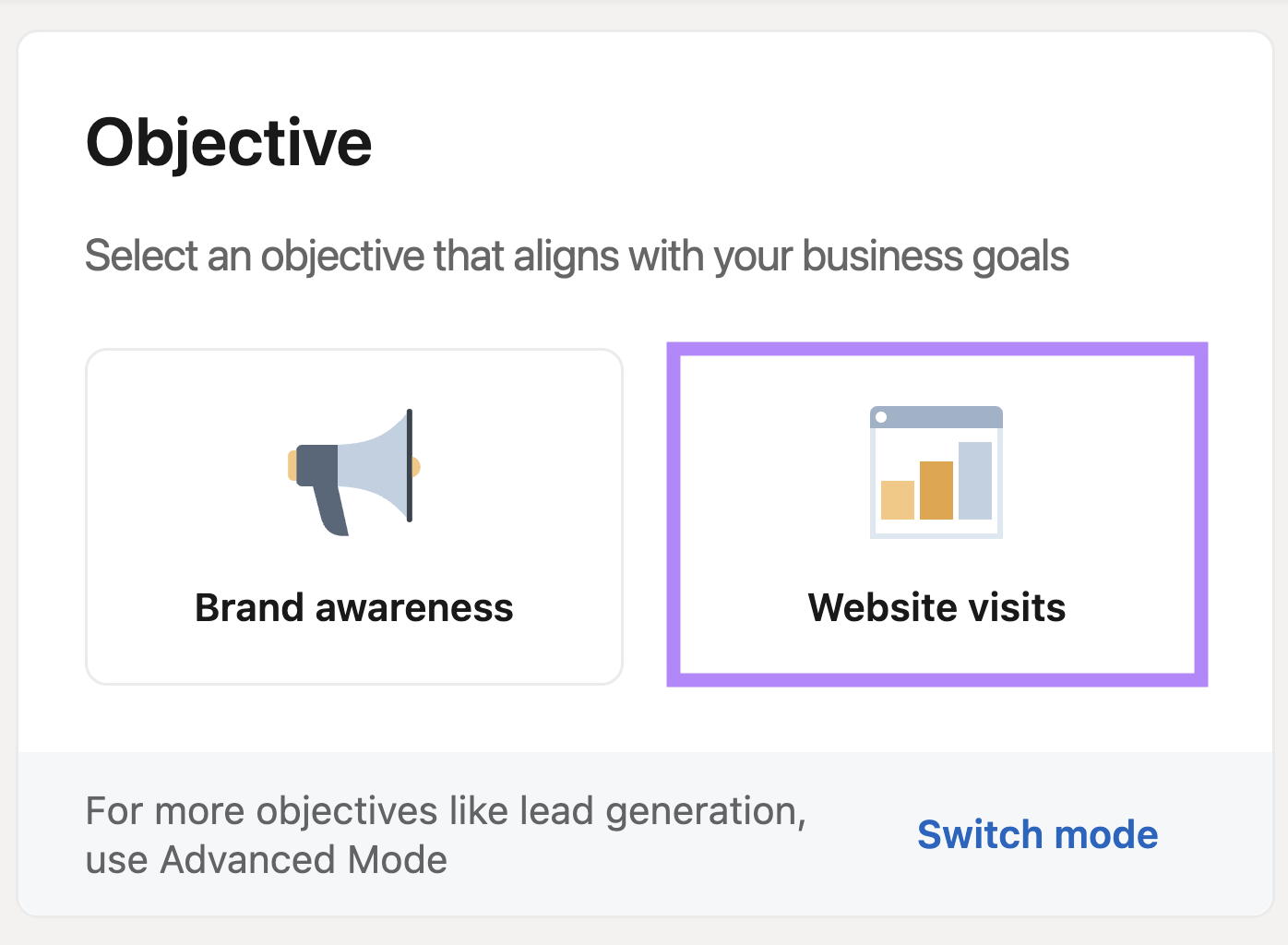Deselect the highlighted Website visits option
The height and width of the screenshot is (945, 1288).
936,515
